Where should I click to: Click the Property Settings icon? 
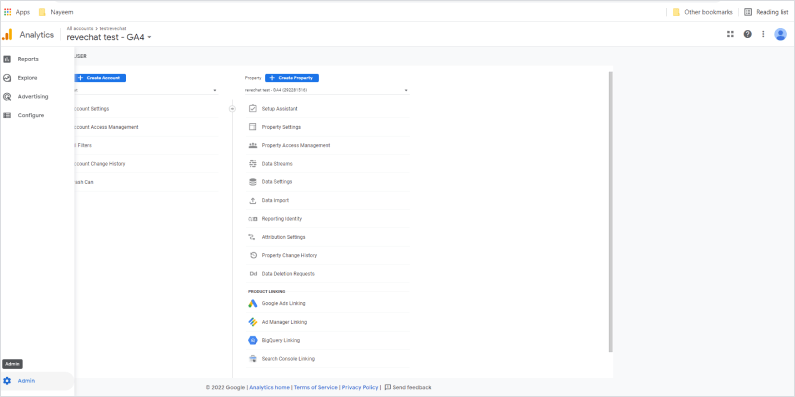253,127
